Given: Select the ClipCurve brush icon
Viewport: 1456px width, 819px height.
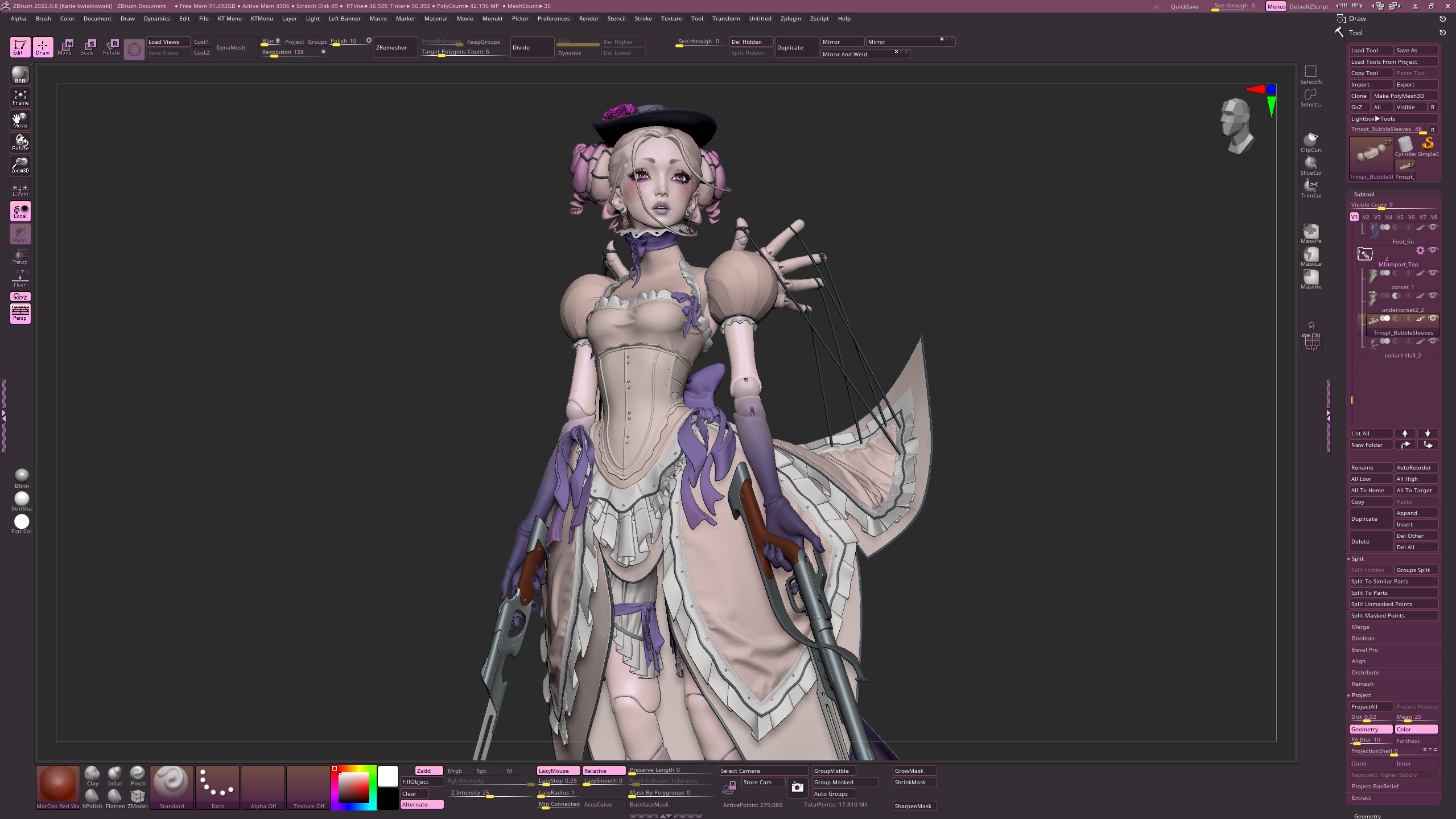Looking at the screenshot, I should tap(1310, 142).
